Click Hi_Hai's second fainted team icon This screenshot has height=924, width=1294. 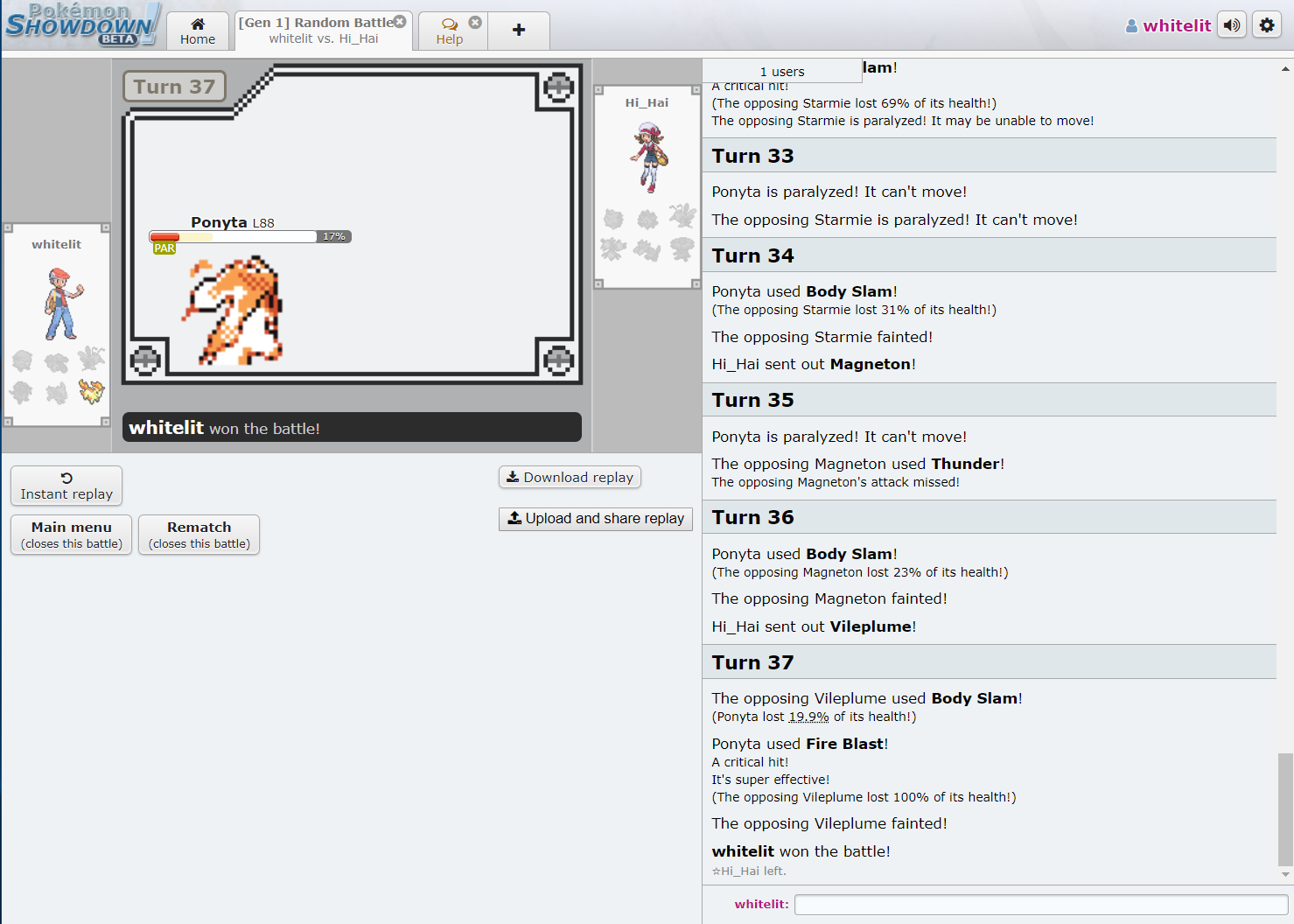pyautogui.click(x=647, y=219)
